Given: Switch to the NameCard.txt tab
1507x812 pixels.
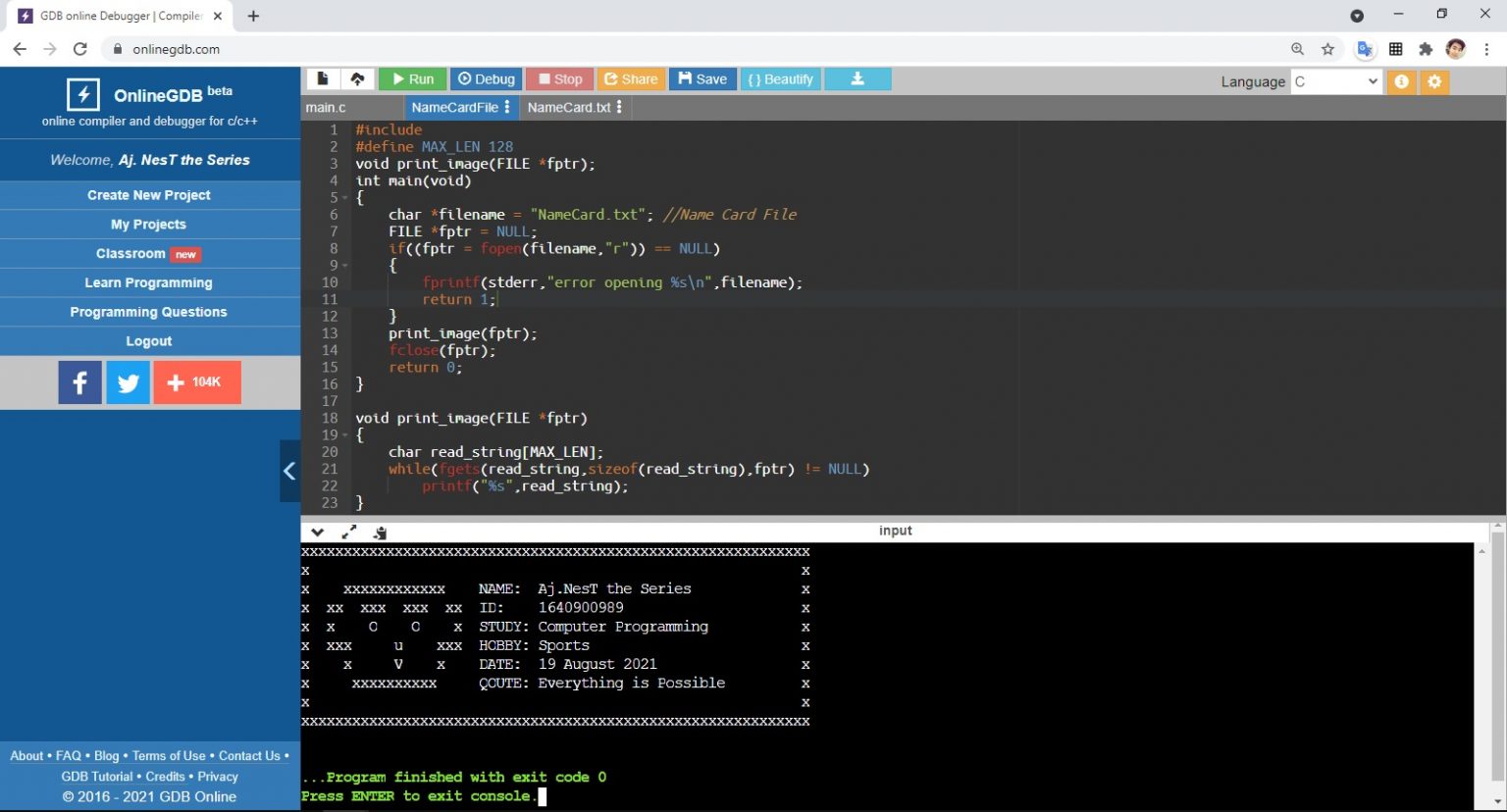Looking at the screenshot, I should coord(568,107).
